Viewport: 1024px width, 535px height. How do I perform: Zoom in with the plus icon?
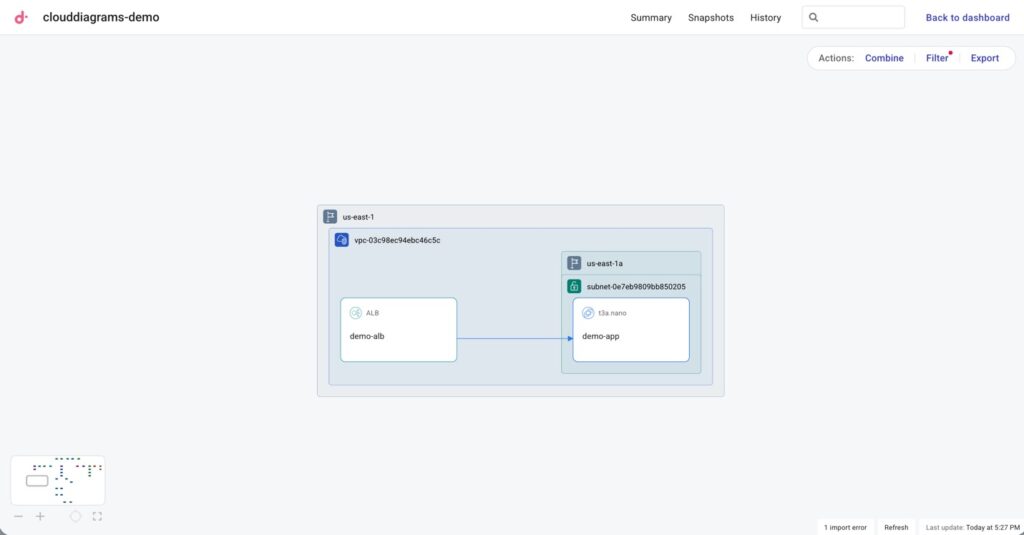click(x=40, y=517)
